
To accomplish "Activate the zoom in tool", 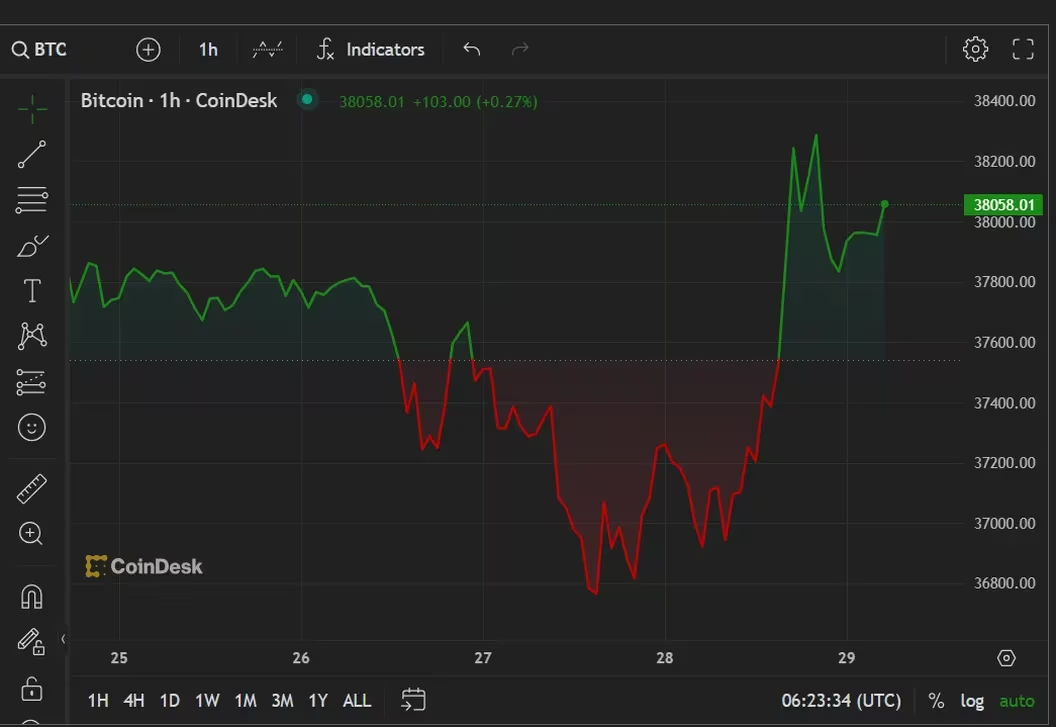I will point(32,534).
